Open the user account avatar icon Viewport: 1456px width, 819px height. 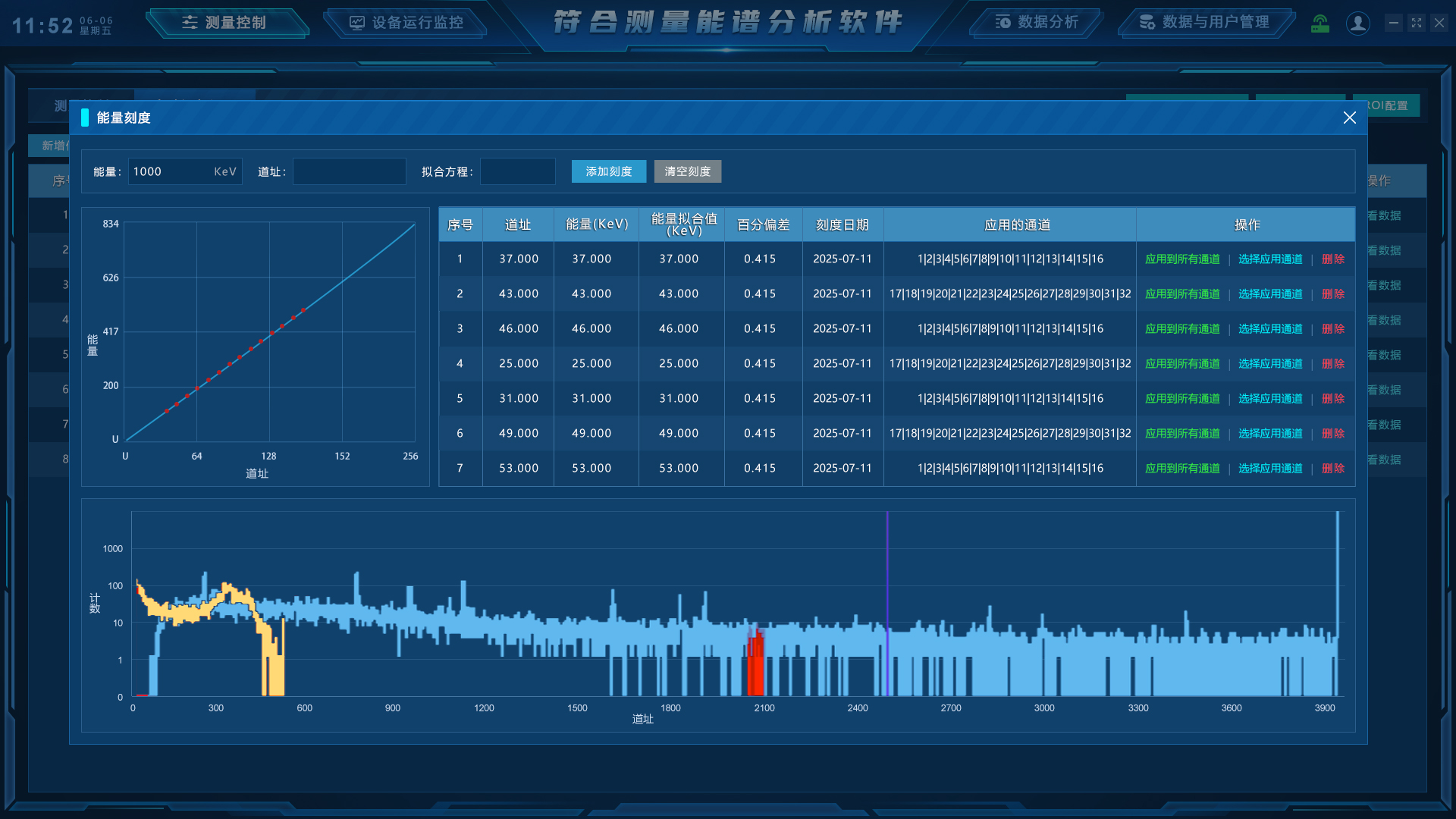(x=1357, y=24)
